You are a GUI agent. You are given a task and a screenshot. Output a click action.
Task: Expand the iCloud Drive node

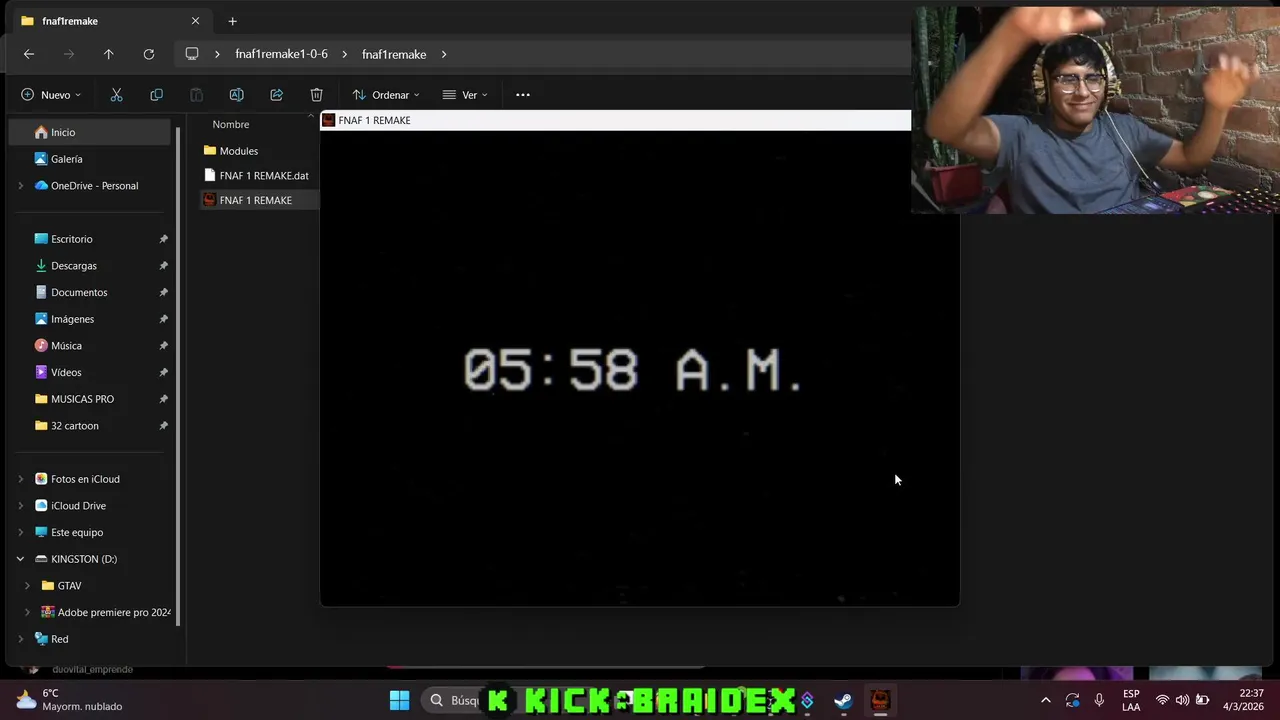click(20, 506)
